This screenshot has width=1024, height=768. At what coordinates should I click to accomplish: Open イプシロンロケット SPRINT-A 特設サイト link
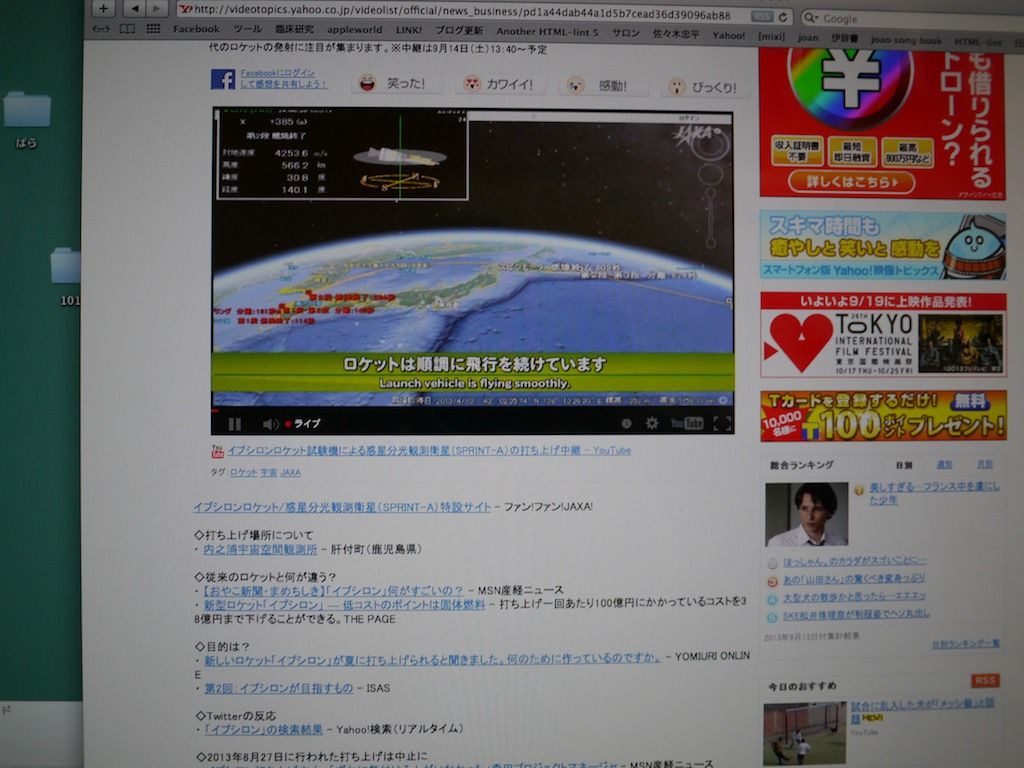pyautogui.click(x=342, y=507)
